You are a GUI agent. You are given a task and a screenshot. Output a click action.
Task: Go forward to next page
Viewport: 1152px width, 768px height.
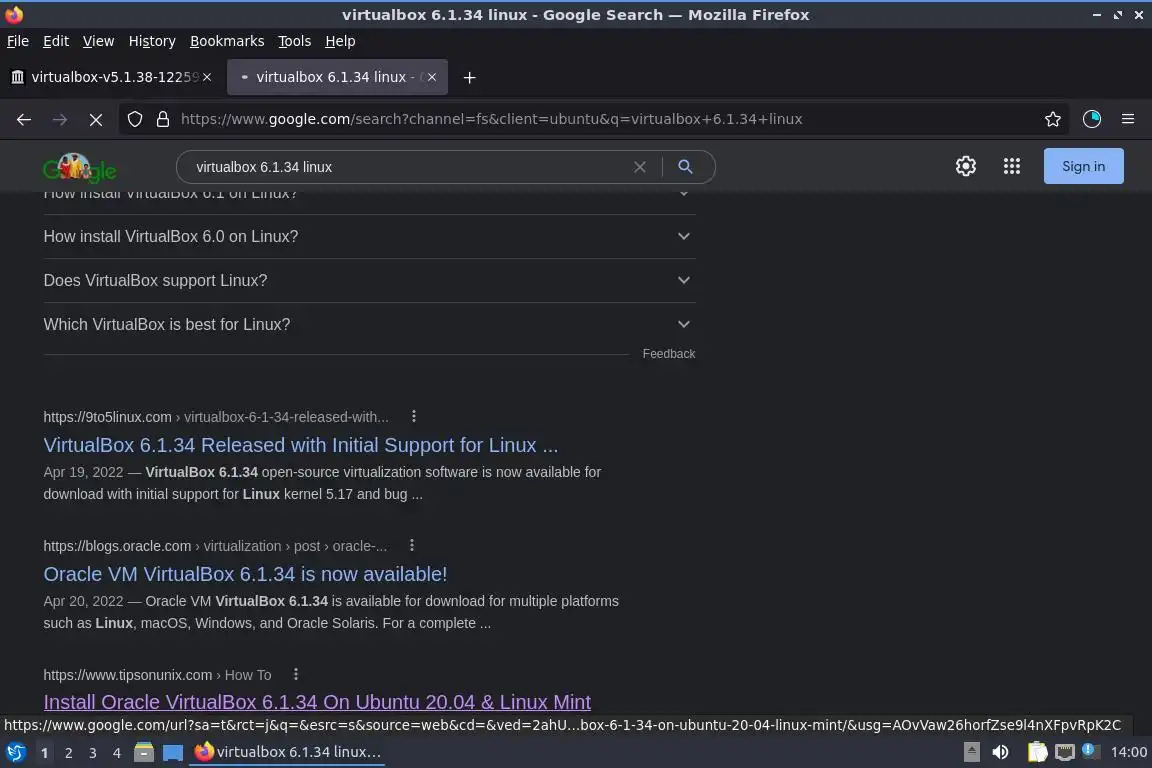(x=60, y=119)
